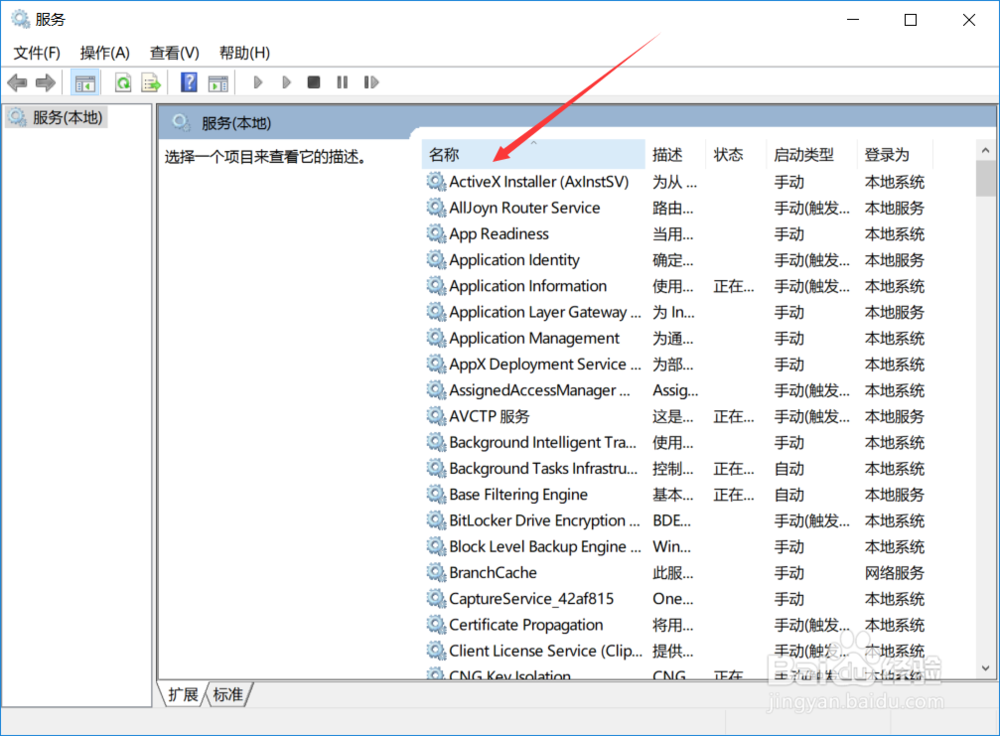The width and height of the screenshot is (1000, 736).
Task: Click the Pause service icon
Action: tap(342, 82)
